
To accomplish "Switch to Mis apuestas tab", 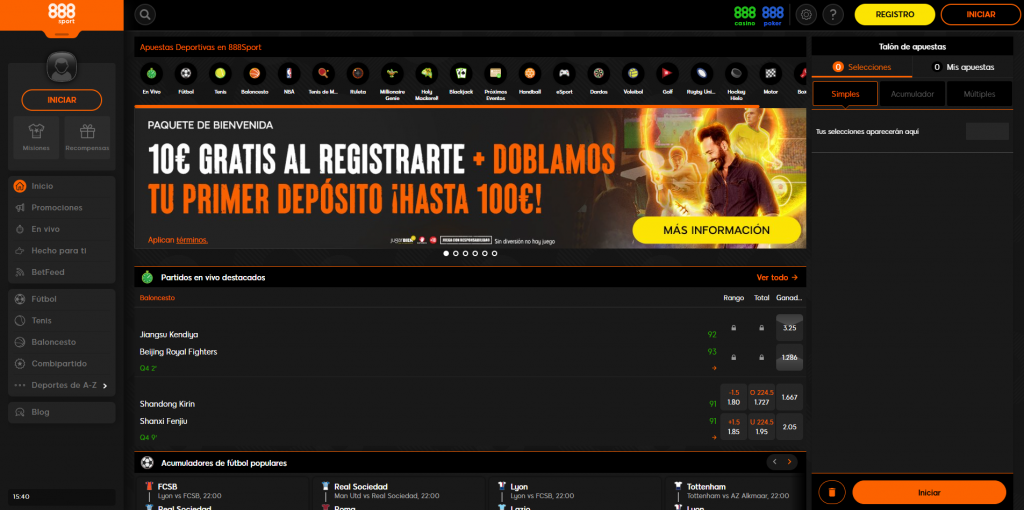I will click(x=963, y=67).
